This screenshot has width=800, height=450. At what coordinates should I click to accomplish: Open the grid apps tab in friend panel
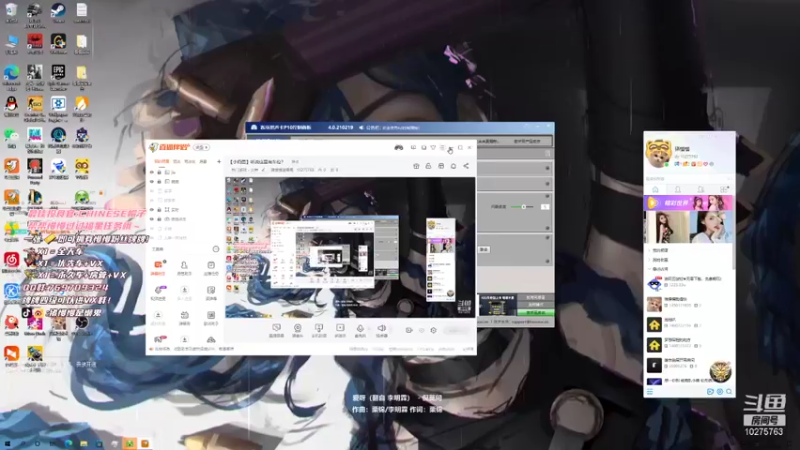[x=723, y=189]
